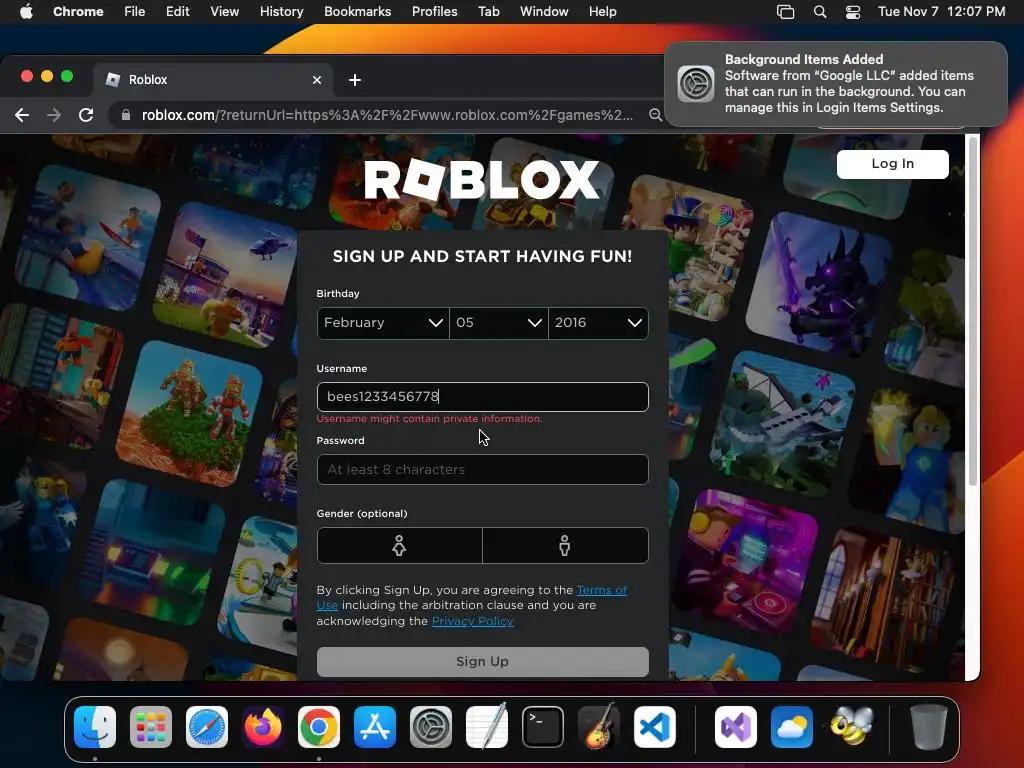Screen dimensions: 1024x768
Task: View site info lock icon
Action: [126, 115]
